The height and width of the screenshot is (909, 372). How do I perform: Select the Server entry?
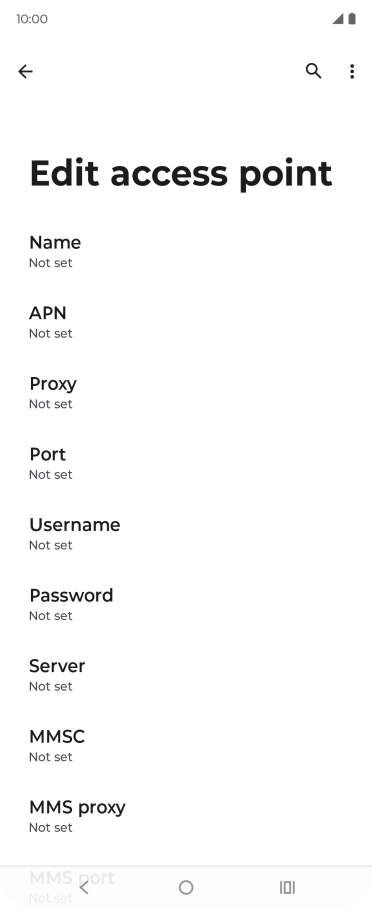pos(186,676)
